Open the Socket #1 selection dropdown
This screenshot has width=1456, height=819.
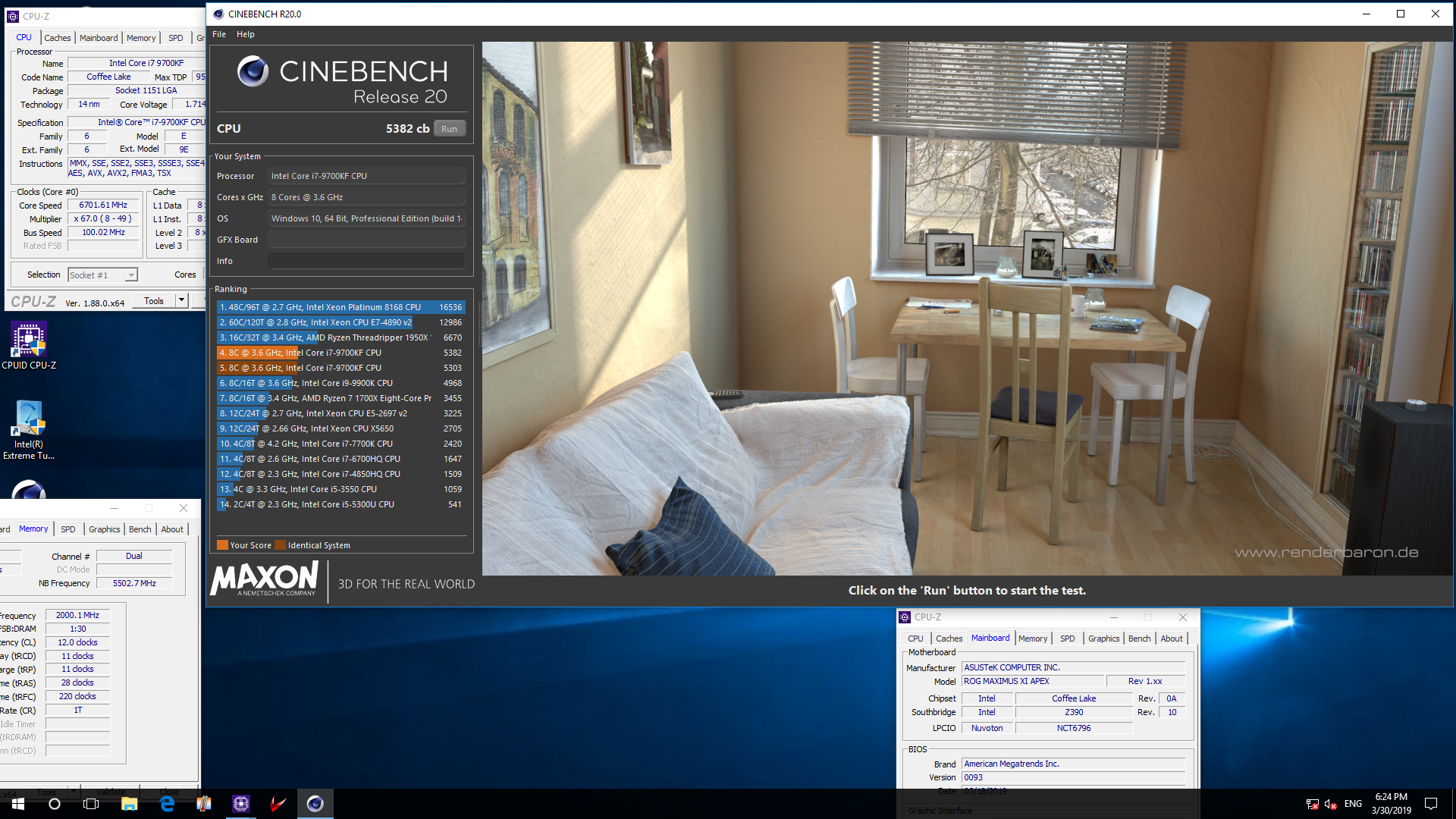[x=102, y=275]
